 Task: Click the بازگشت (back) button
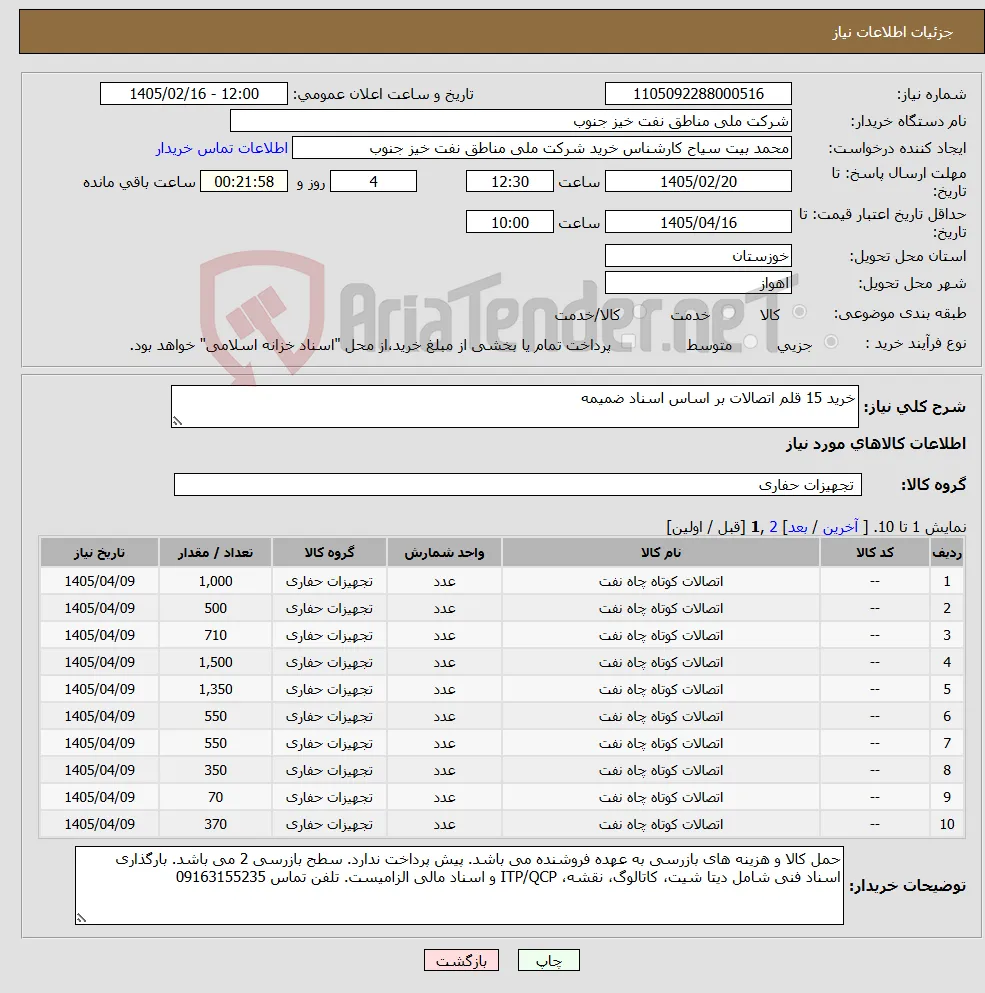[x=461, y=960]
